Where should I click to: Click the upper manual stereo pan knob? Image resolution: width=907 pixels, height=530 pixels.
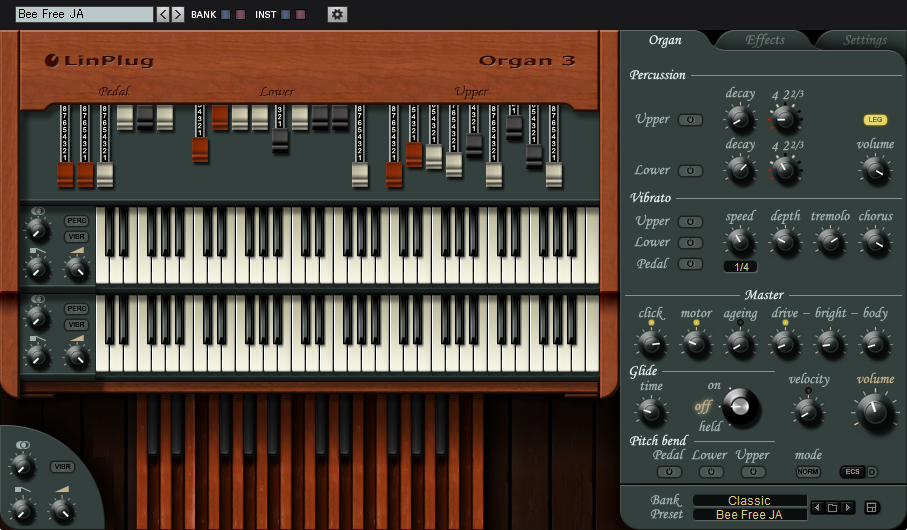point(38,231)
